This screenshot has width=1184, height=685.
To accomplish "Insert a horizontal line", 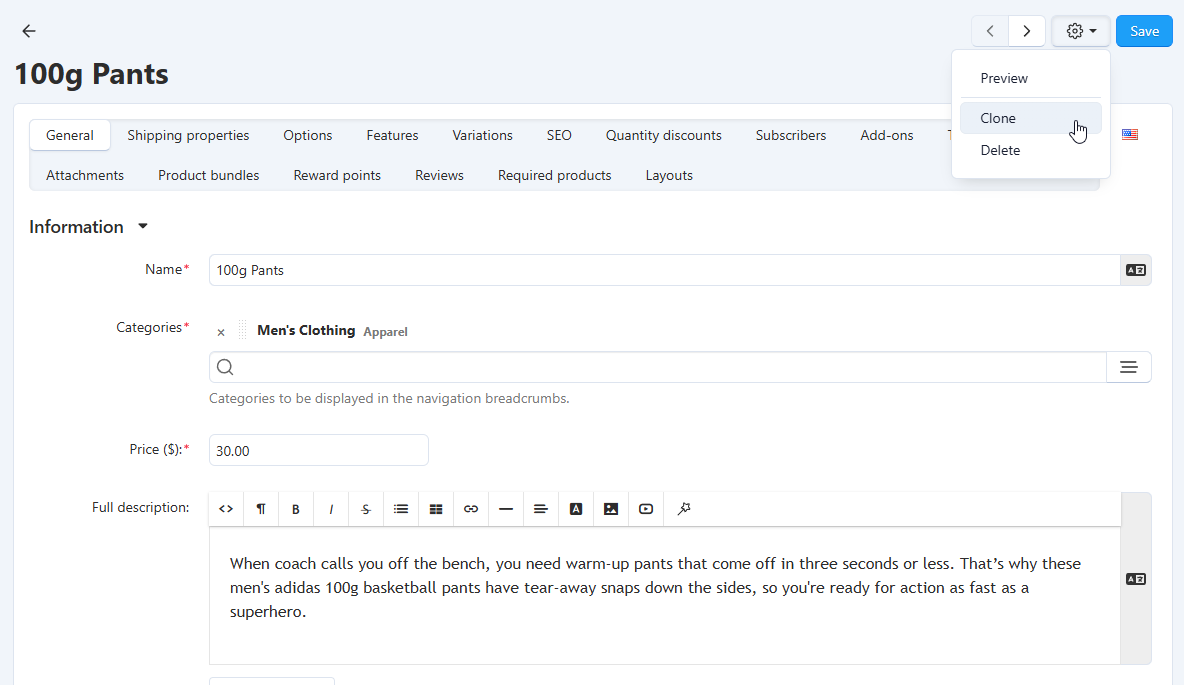I will pos(506,509).
